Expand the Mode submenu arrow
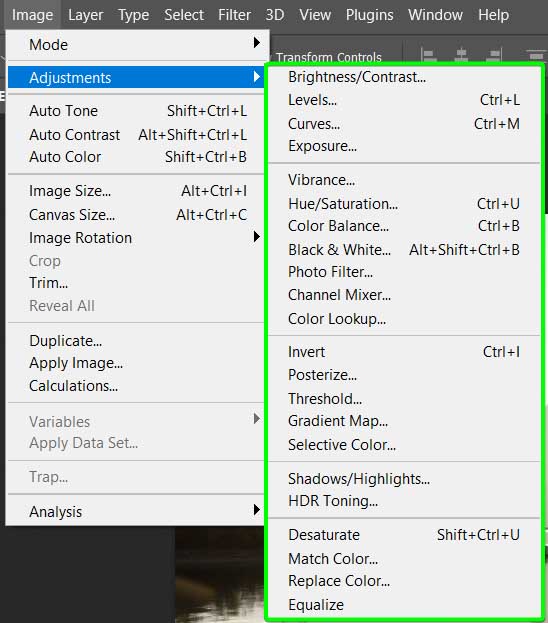 click(257, 43)
